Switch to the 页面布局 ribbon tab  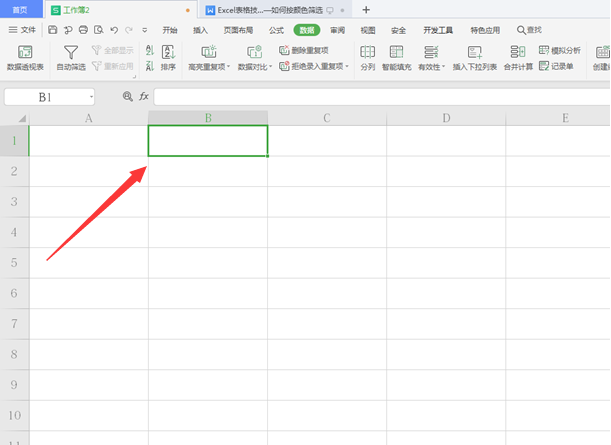238,30
